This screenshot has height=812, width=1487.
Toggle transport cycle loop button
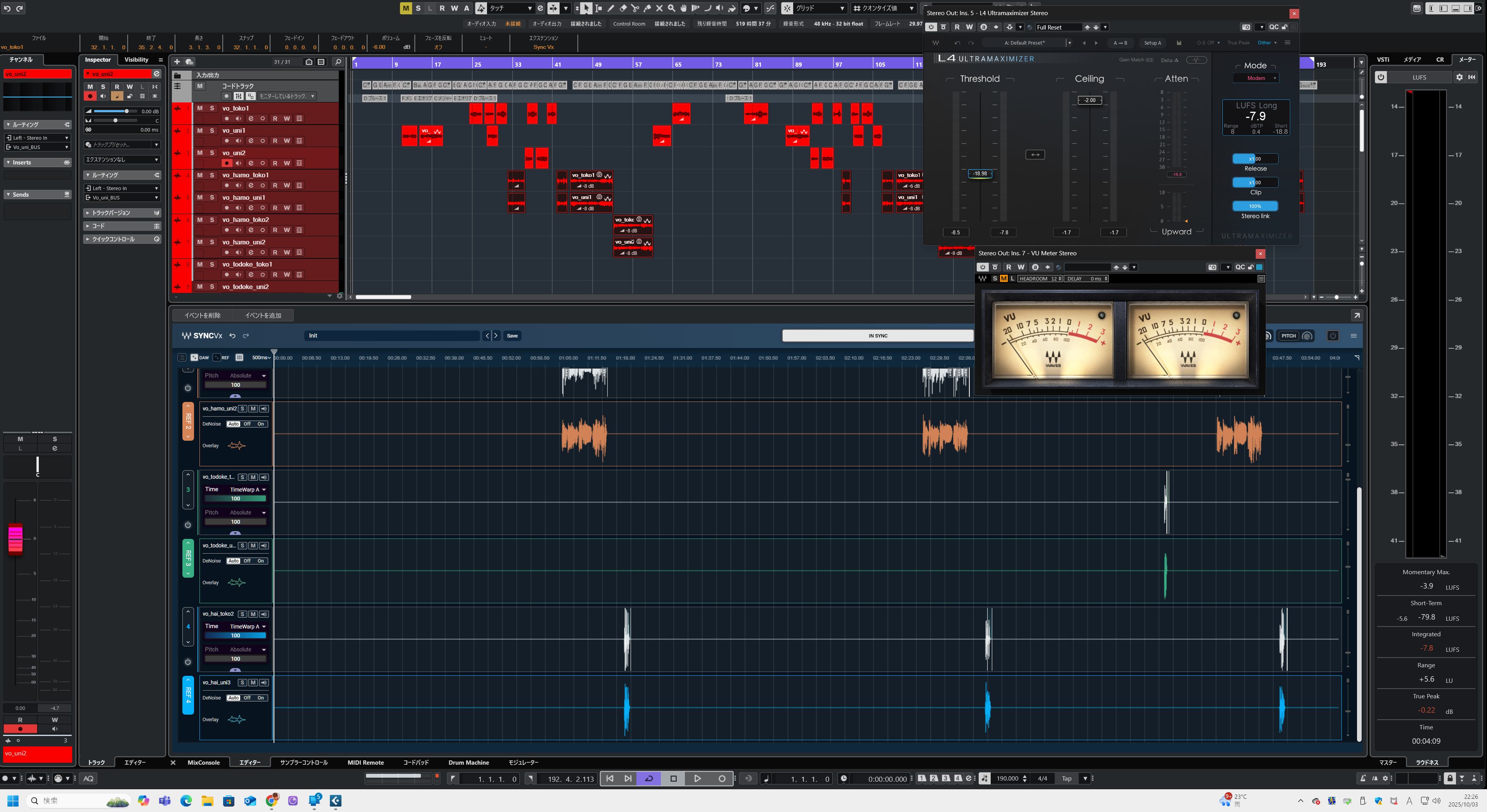tap(649, 779)
